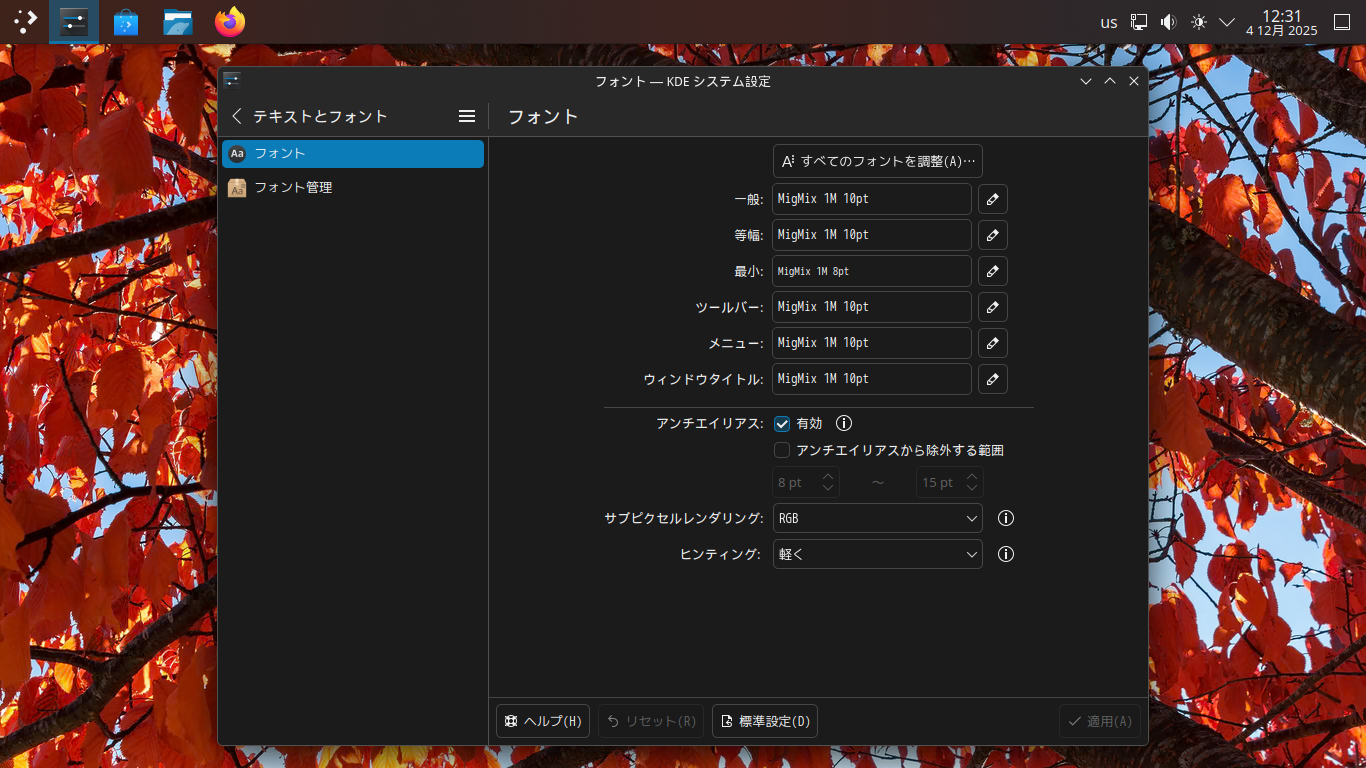Screen dimensions: 1366x768
Task: Click the 最小 font preview field
Action: [x=872, y=271]
